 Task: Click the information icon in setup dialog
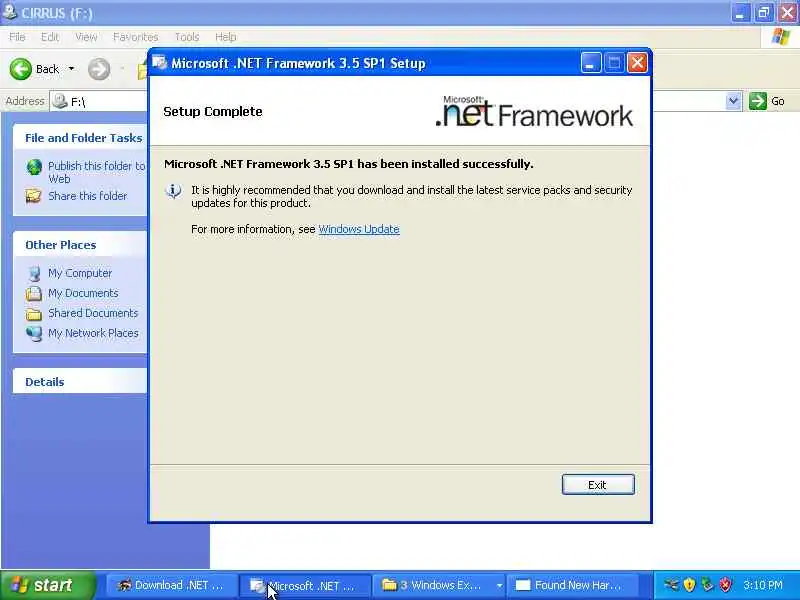coord(173,191)
